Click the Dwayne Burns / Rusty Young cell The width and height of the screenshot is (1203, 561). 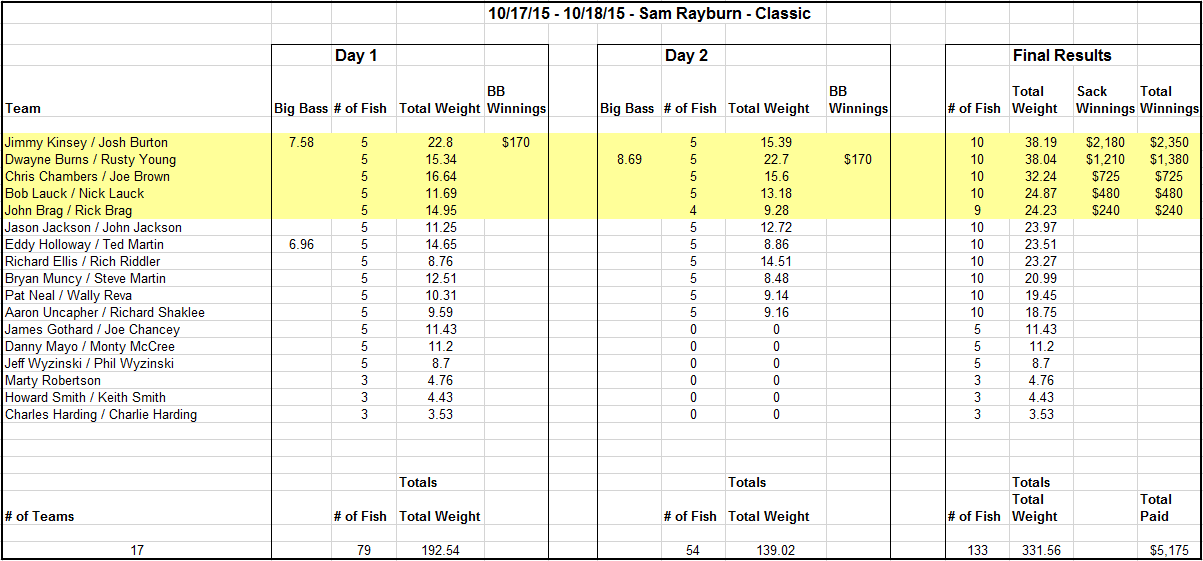click(x=136, y=160)
